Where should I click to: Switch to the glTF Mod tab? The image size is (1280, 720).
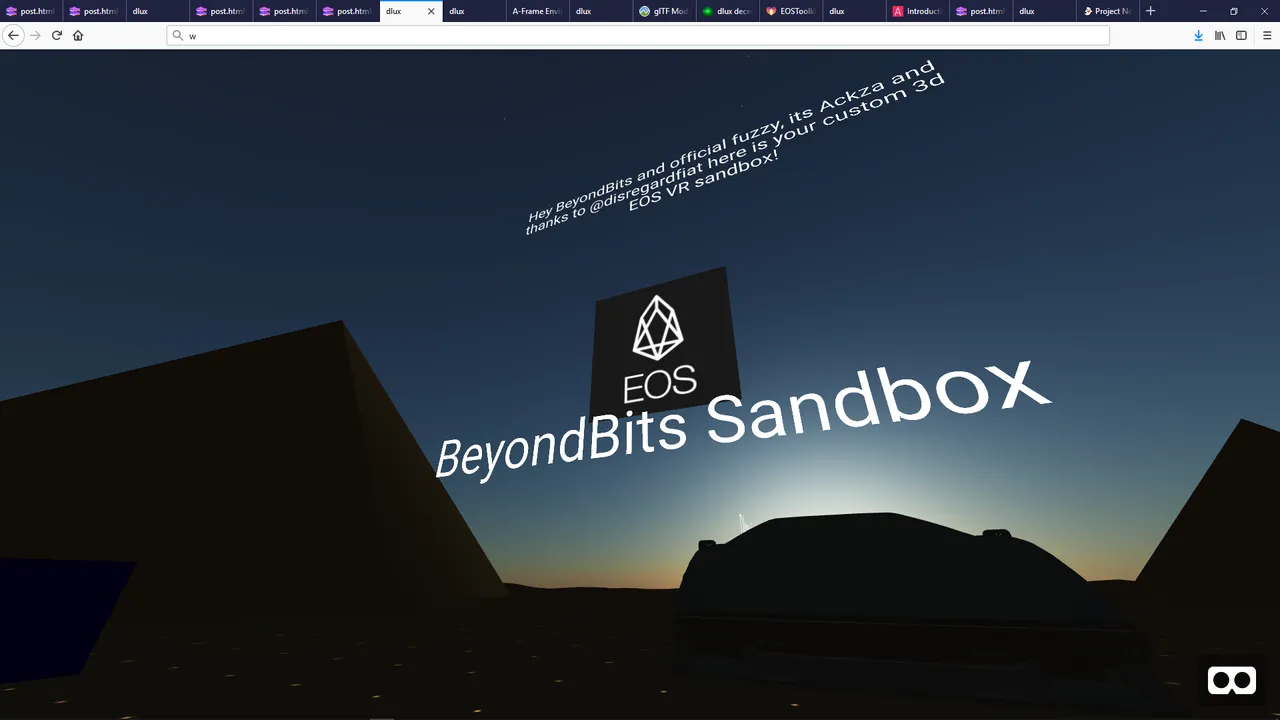(x=664, y=11)
